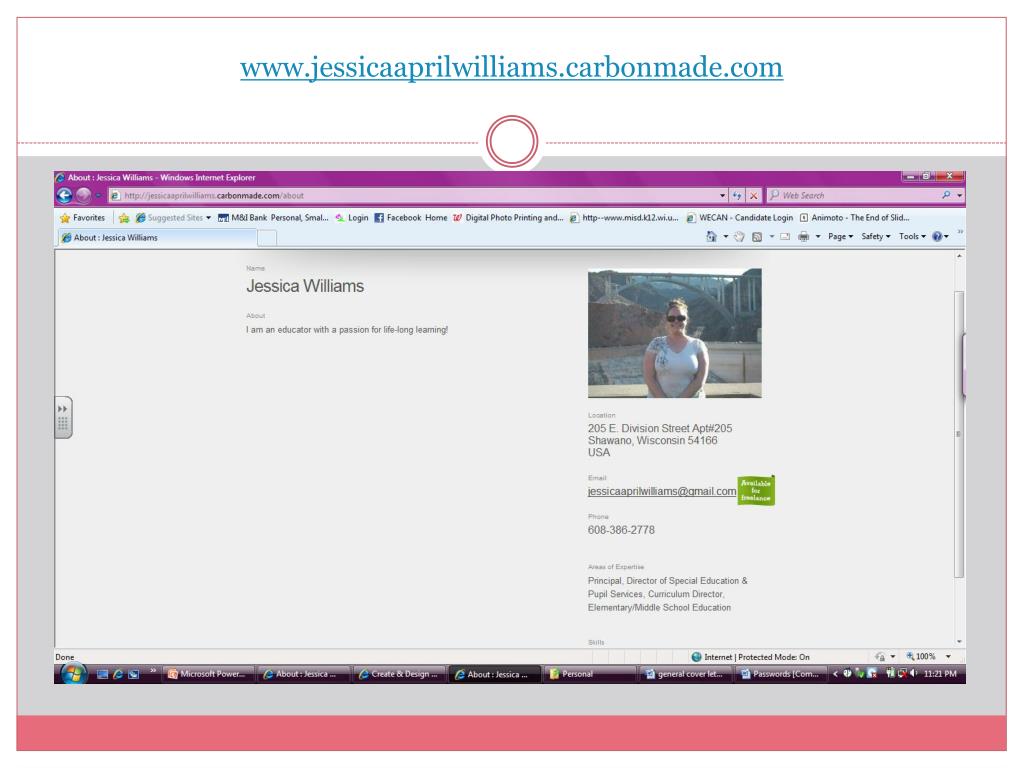Click the scrollbar down arrow
Image resolution: width=1024 pixels, height=768 pixels.
click(959, 642)
